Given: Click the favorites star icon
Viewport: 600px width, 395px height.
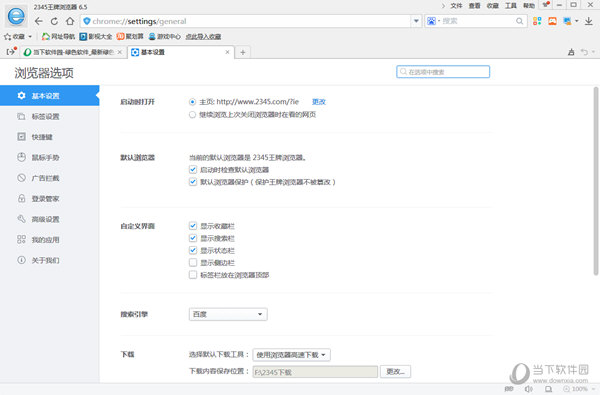Looking at the screenshot, I should click(x=7, y=37).
